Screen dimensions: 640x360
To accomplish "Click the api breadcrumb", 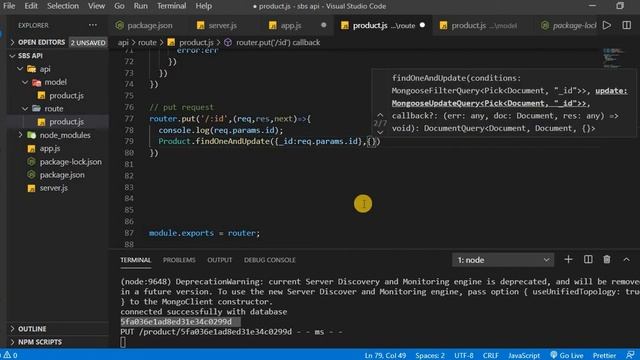I will pos(123,42).
